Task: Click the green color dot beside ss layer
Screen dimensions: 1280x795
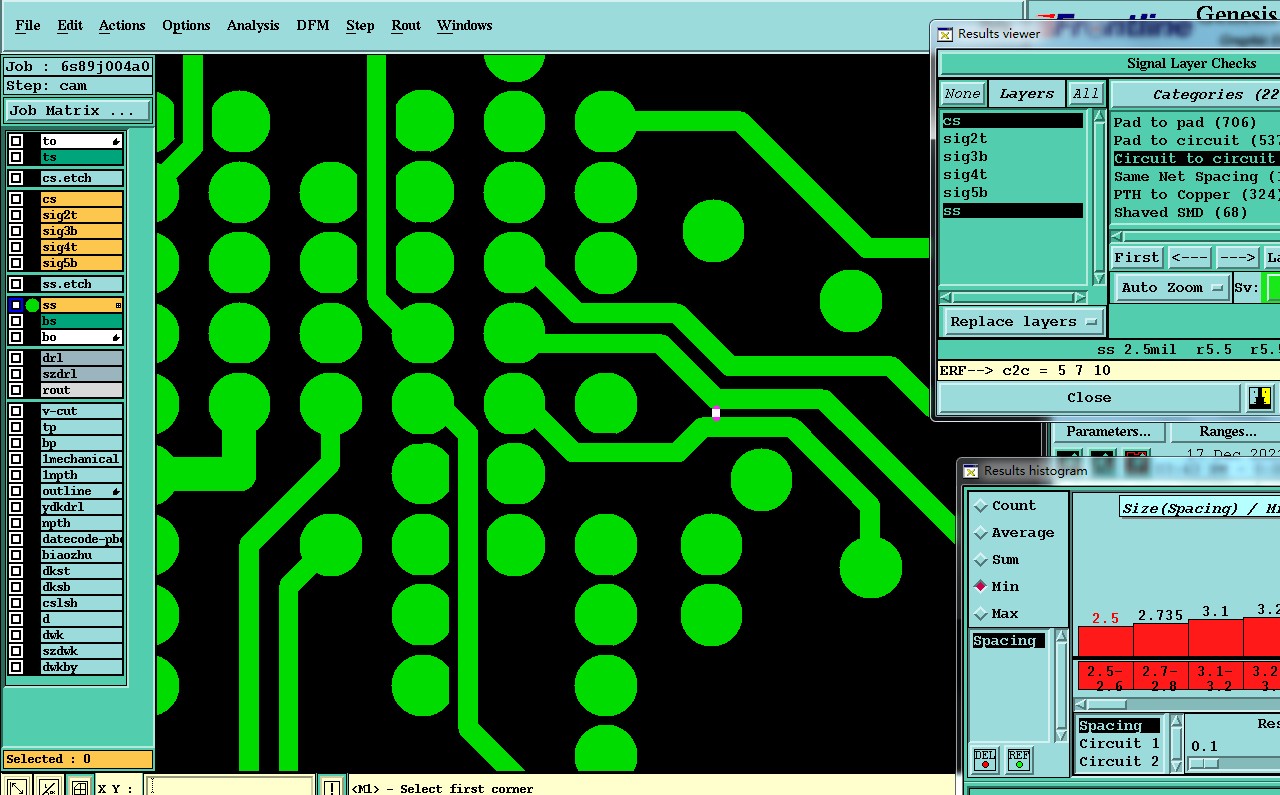Action: coord(32,305)
